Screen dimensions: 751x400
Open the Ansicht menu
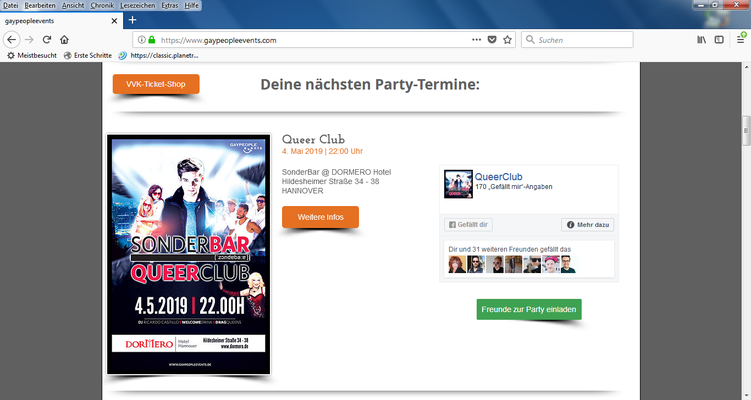pyautogui.click(x=73, y=5)
